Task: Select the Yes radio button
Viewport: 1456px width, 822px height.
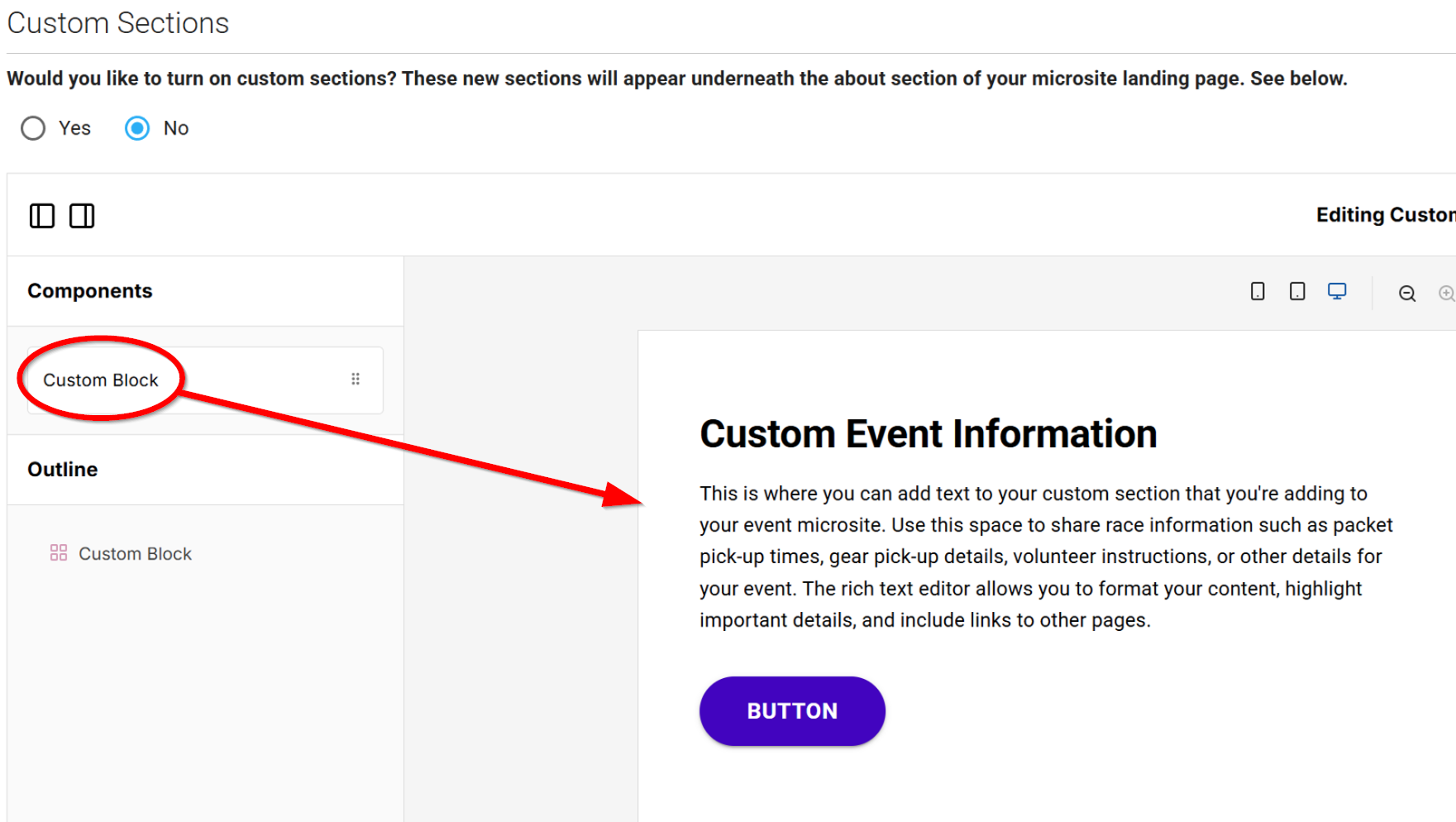Action: click(33, 128)
